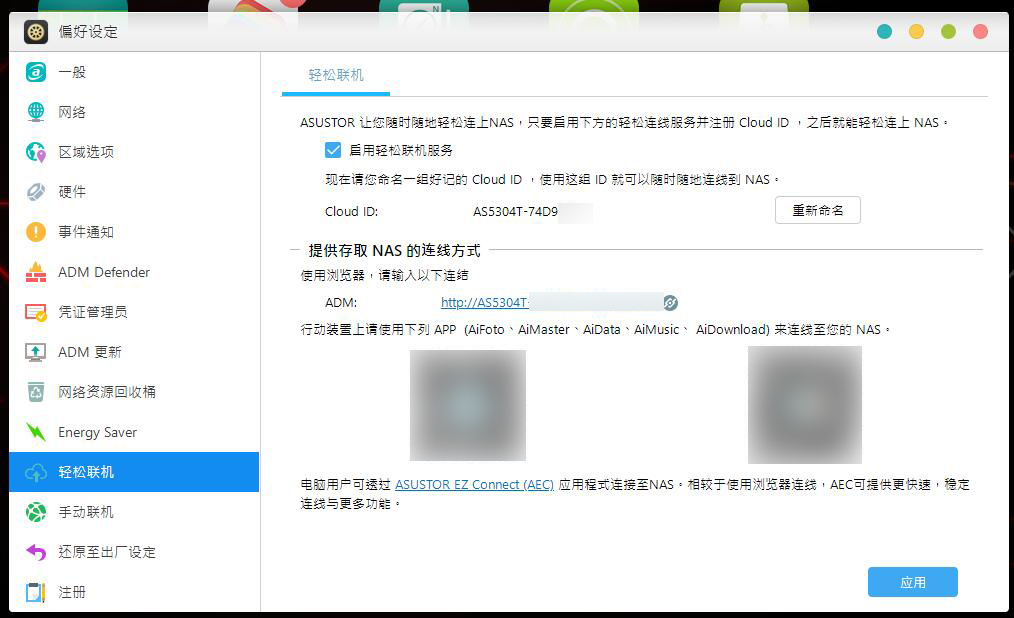Open 一般 settings section

[135, 72]
